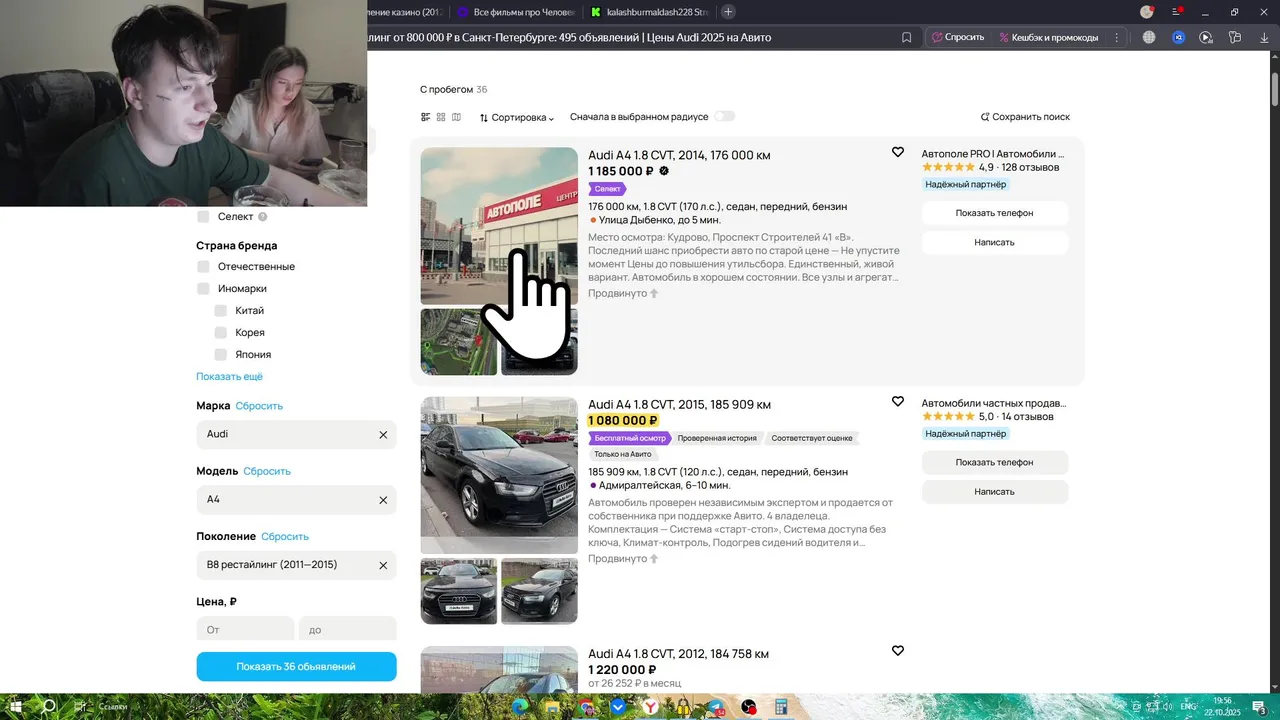Check the Отечественные brand country checkbox
The height and width of the screenshot is (720, 1280).
click(203, 267)
